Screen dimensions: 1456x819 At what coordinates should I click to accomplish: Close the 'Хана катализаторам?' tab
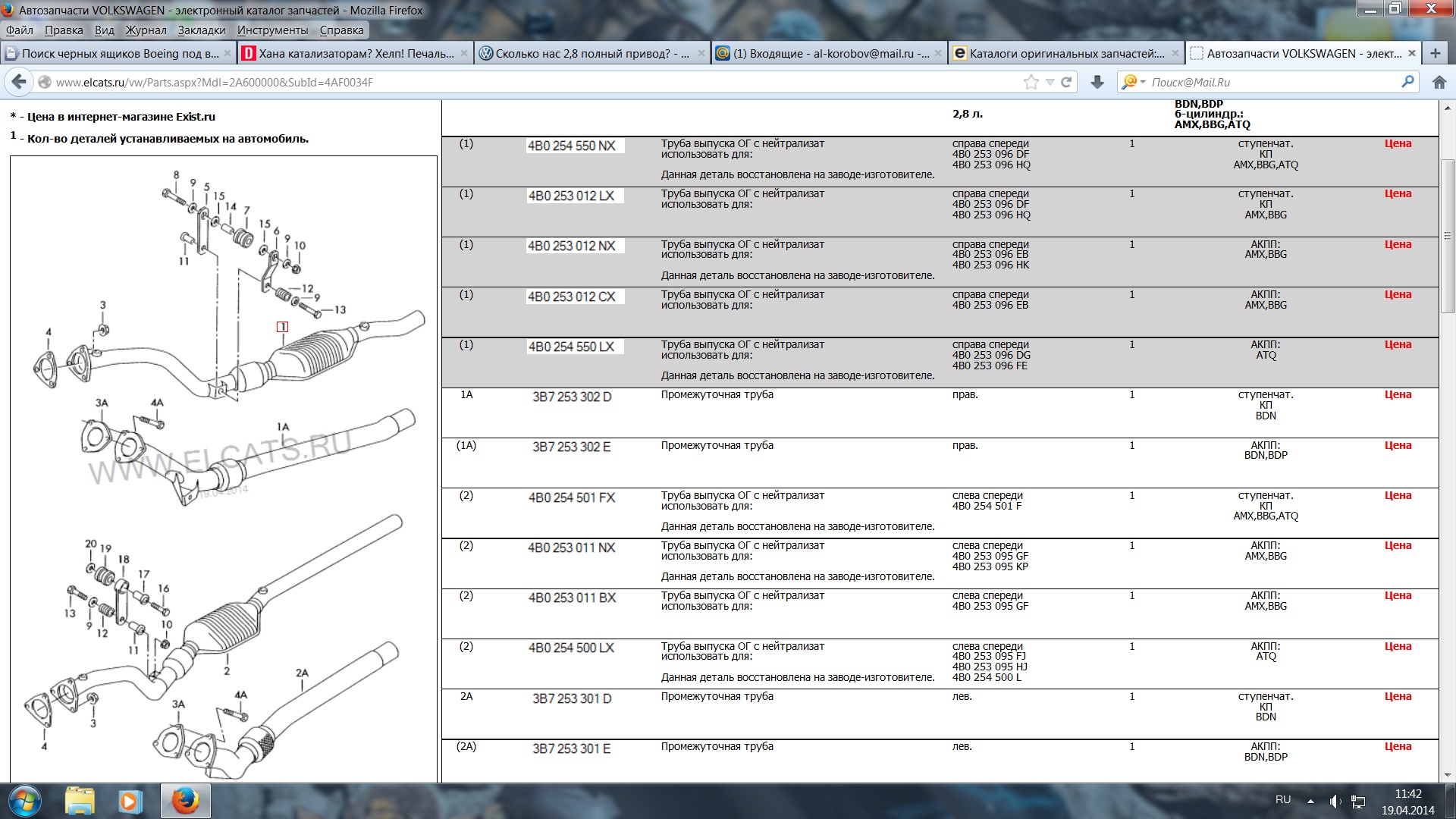(x=464, y=53)
